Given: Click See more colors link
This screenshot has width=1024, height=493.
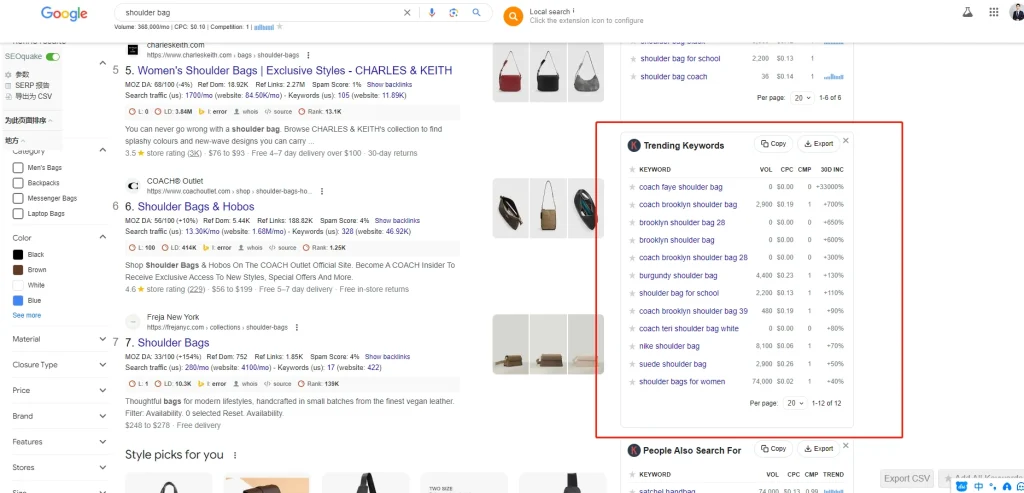Looking at the screenshot, I should pos(27,315).
